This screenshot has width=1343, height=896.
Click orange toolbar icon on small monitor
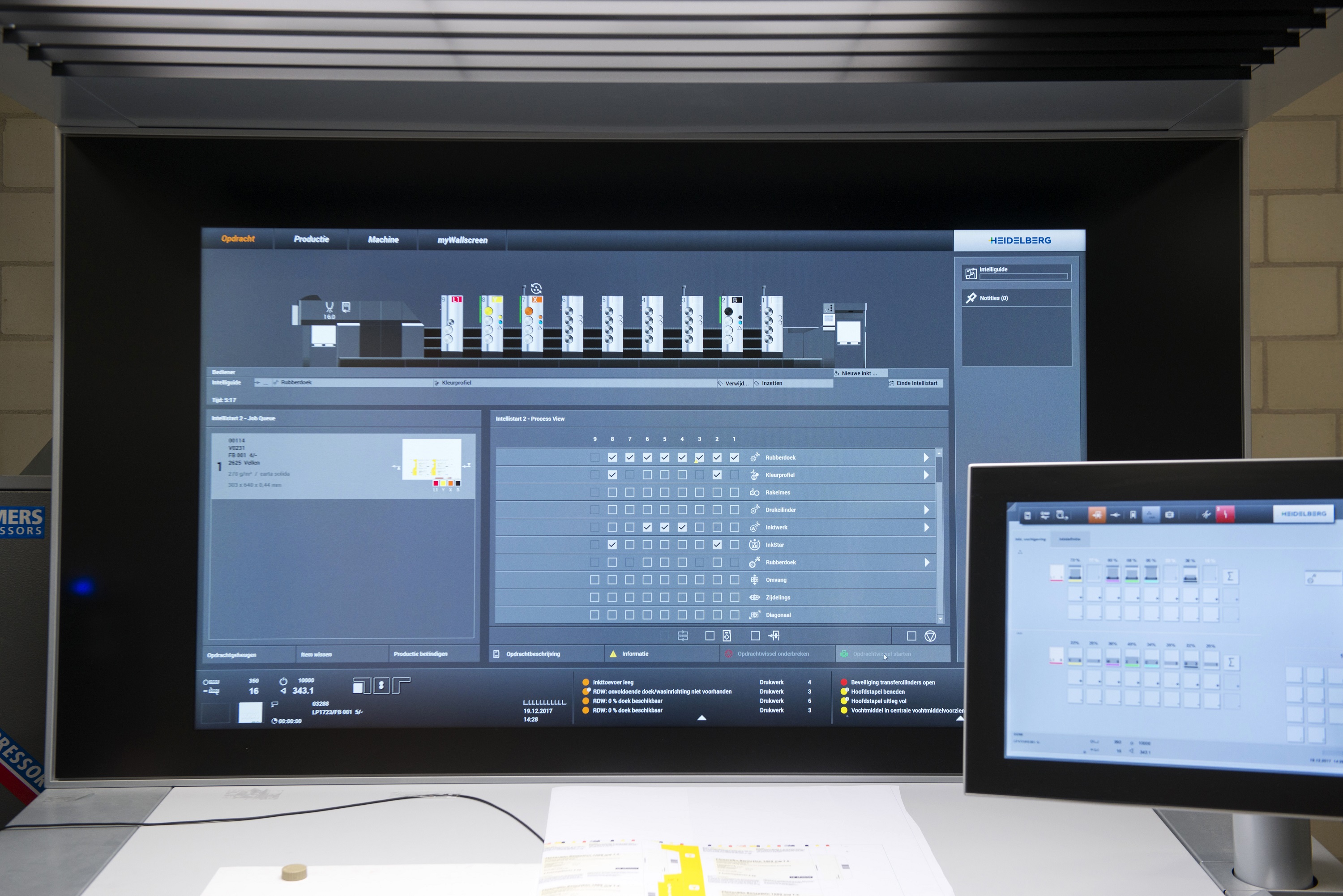1097,515
